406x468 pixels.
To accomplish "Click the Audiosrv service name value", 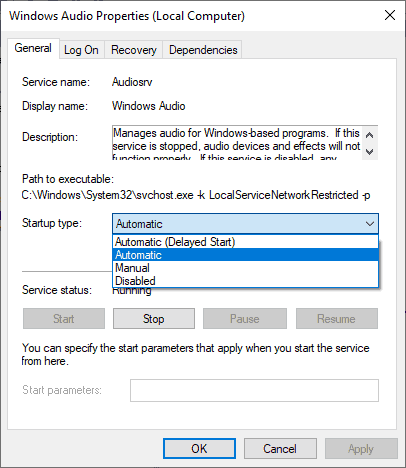I will coord(132,82).
